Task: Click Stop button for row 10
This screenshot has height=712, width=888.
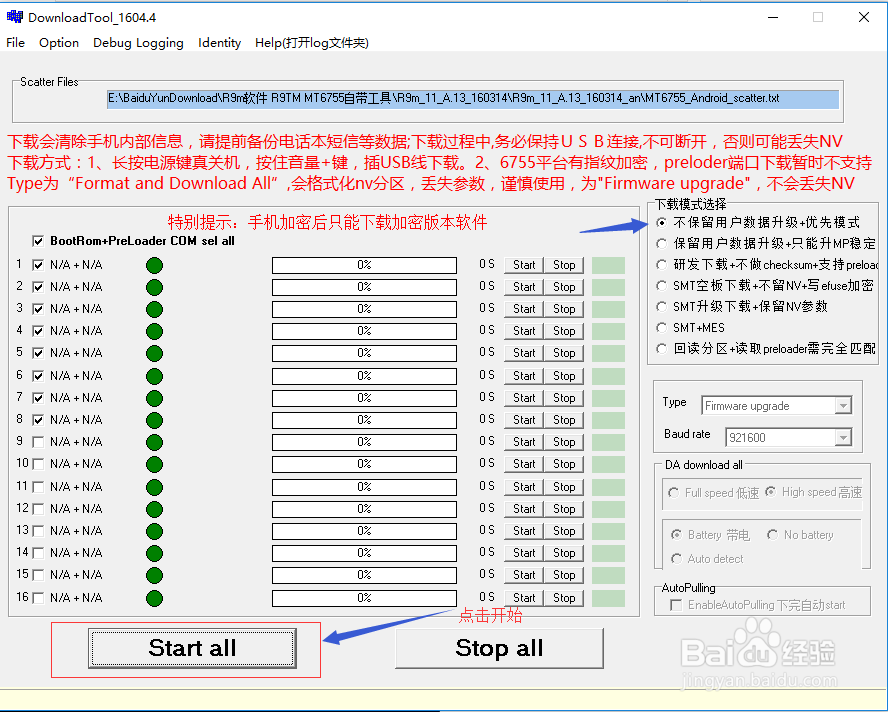Action: 564,464
